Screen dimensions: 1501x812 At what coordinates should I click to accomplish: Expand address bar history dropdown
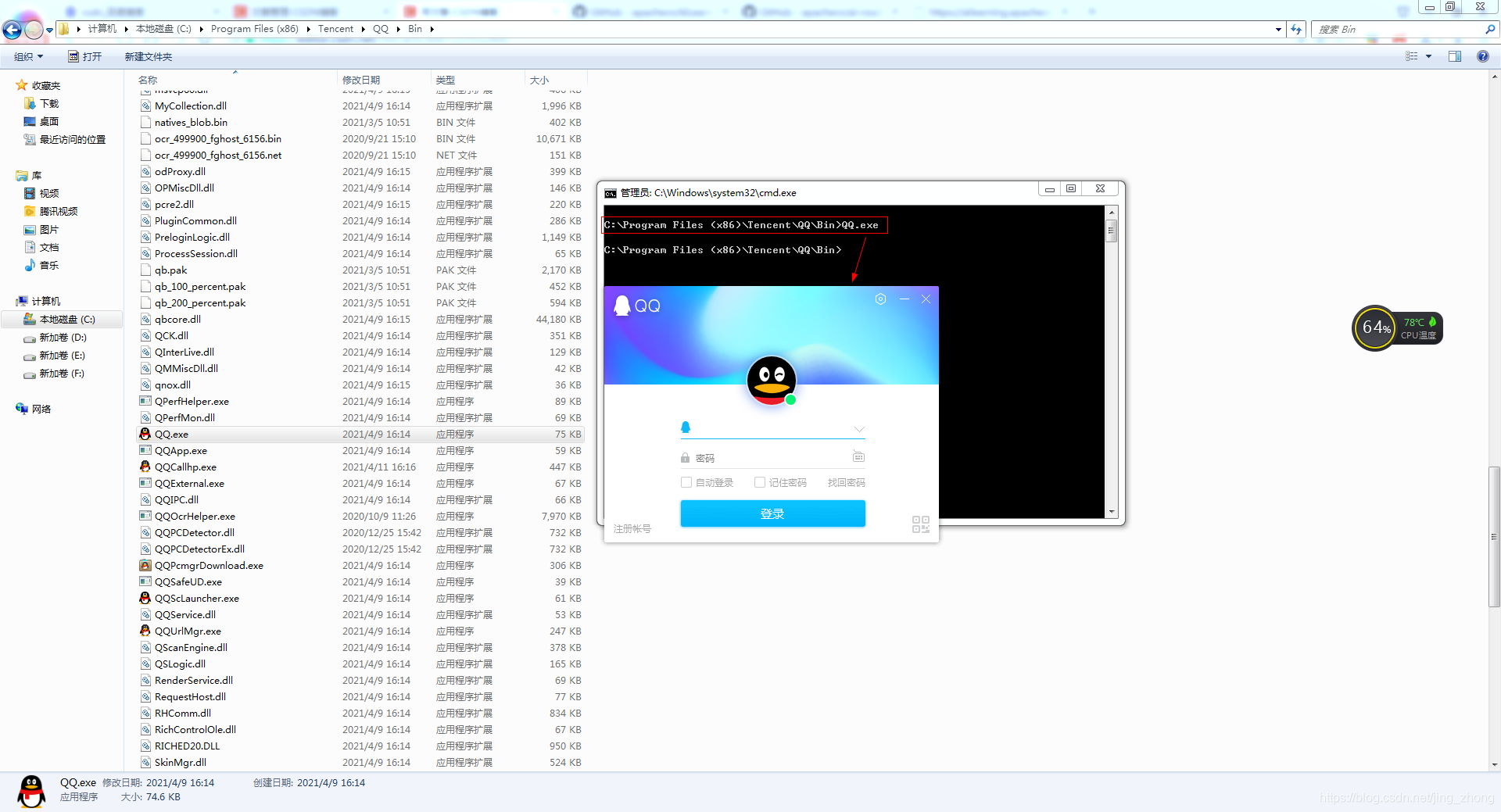click(1278, 29)
